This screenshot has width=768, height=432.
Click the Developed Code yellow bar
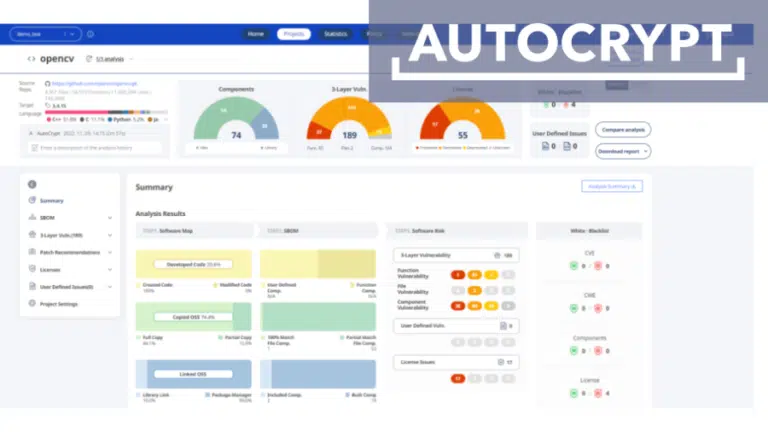coord(192,264)
